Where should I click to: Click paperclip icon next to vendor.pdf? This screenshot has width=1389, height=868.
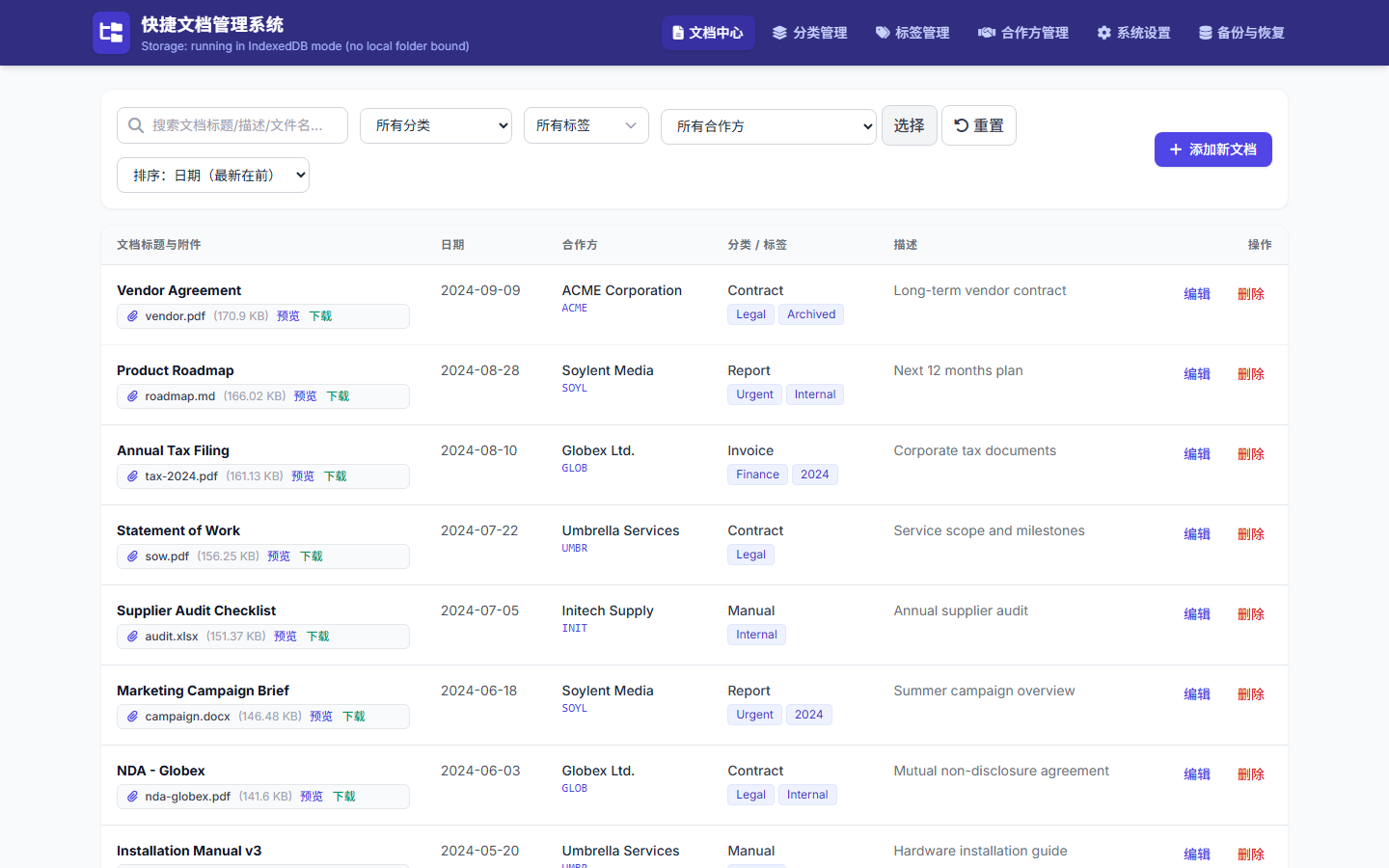tap(133, 316)
